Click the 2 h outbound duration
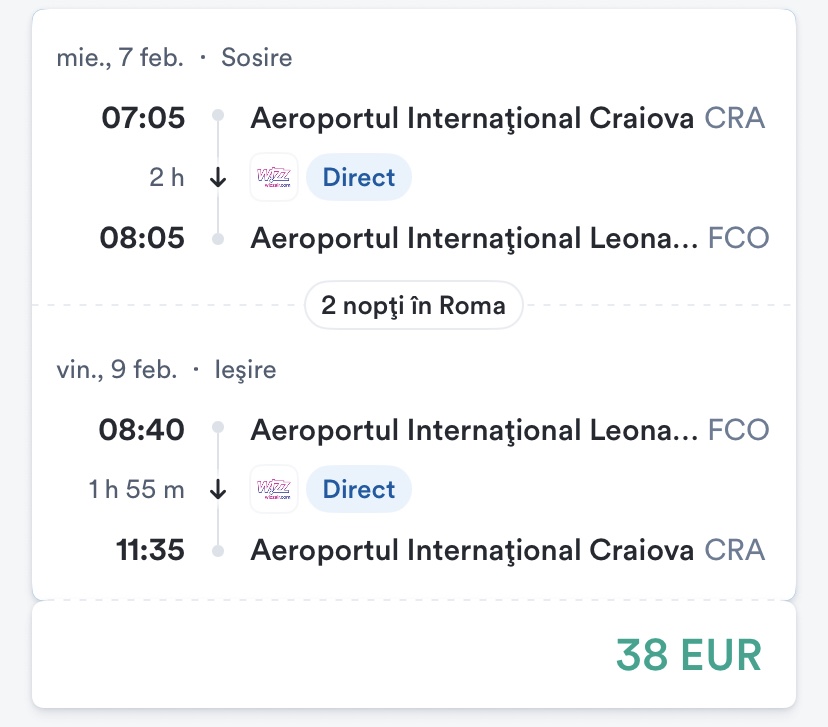This screenshot has height=727, width=828. 167,178
